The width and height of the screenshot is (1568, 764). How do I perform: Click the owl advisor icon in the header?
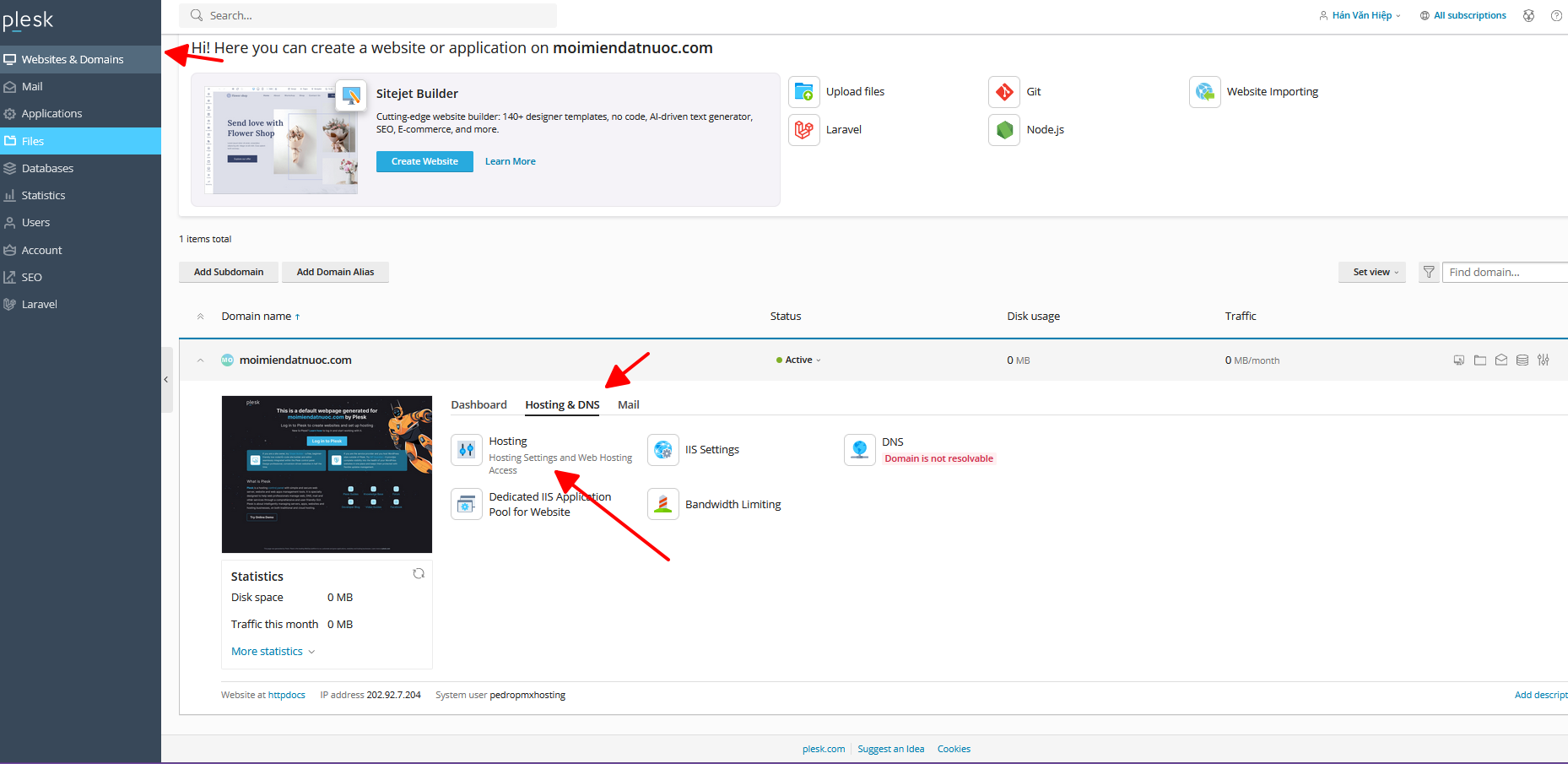point(1528,15)
